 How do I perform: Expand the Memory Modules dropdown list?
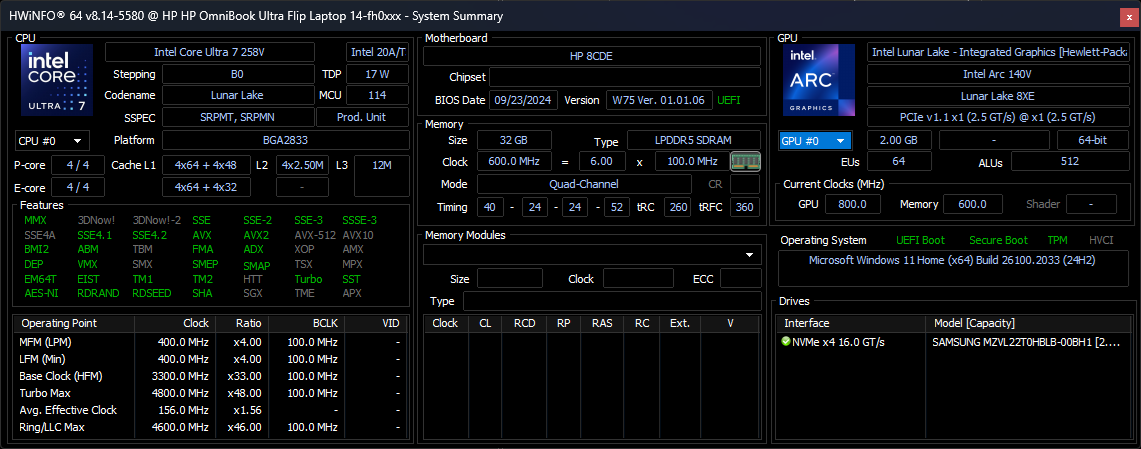pos(750,255)
